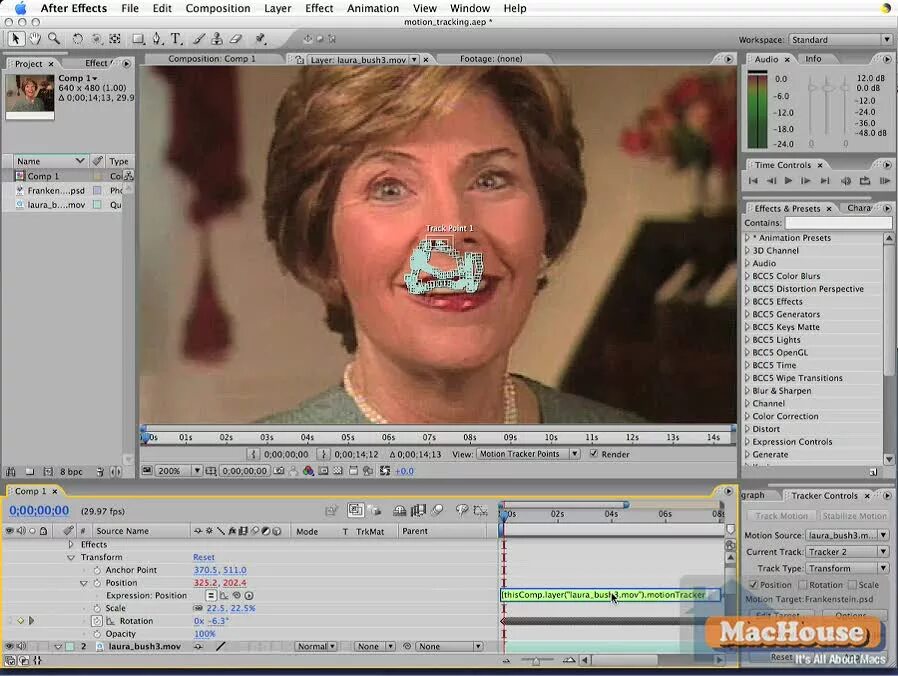898x676 pixels.
Task: Click the 0;00;00;00 current time display
Action: tap(39, 510)
